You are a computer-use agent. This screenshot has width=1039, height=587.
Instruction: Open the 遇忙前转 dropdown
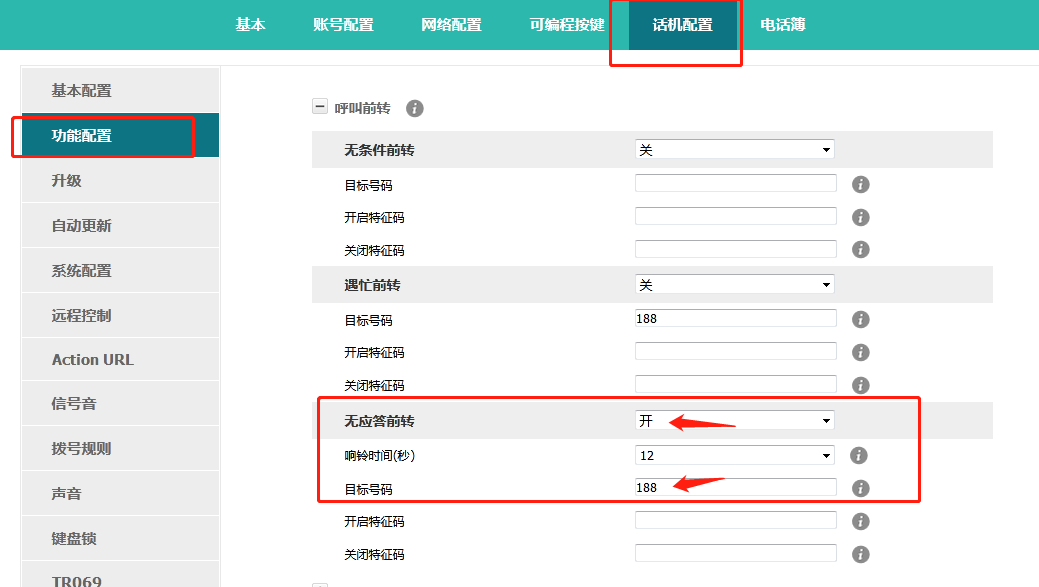[735, 285]
